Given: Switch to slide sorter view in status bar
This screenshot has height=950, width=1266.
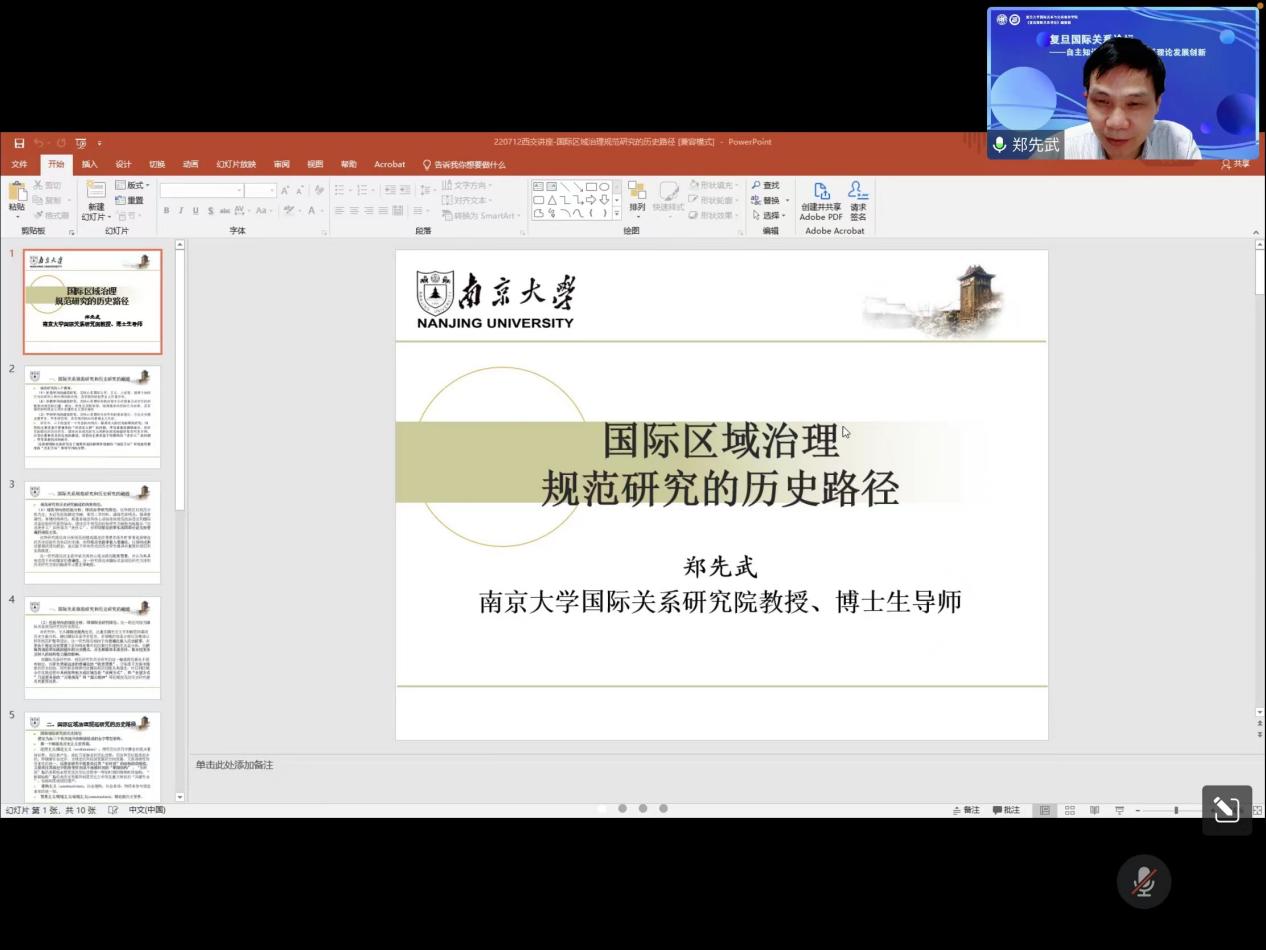Looking at the screenshot, I should pyautogui.click(x=1069, y=810).
